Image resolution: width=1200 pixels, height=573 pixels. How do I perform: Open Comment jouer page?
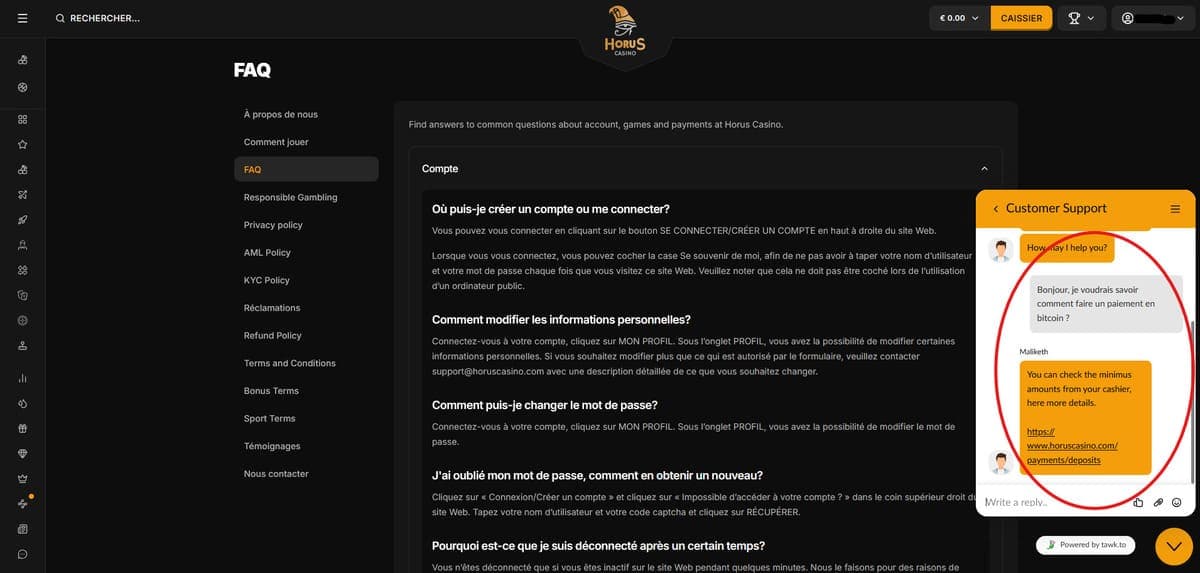tap(276, 142)
